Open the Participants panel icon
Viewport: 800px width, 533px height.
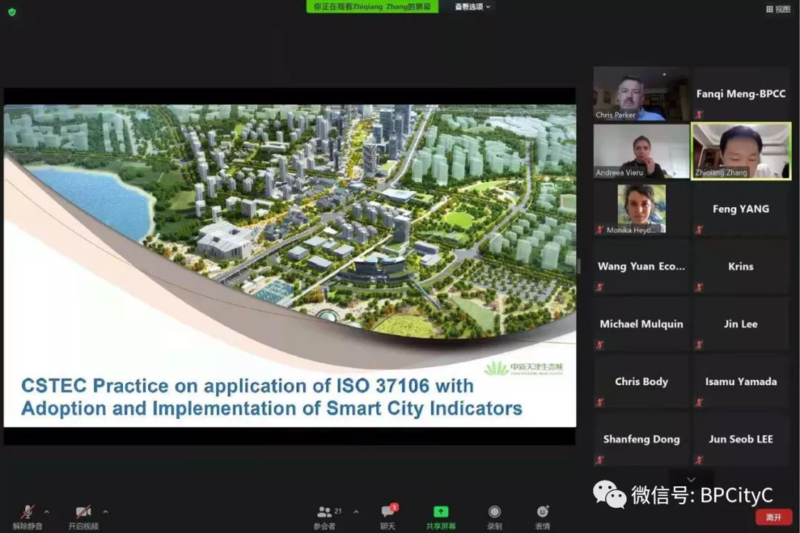(324, 512)
